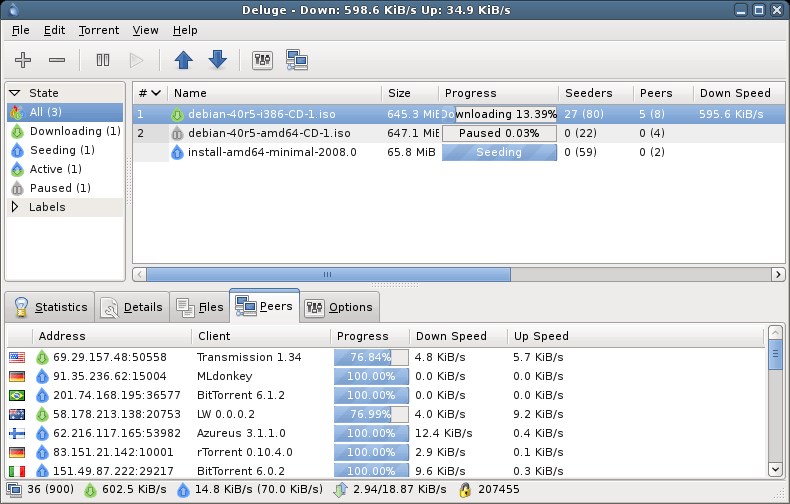
Task: Move torrent up with Queue Up arrow
Action: pos(183,60)
